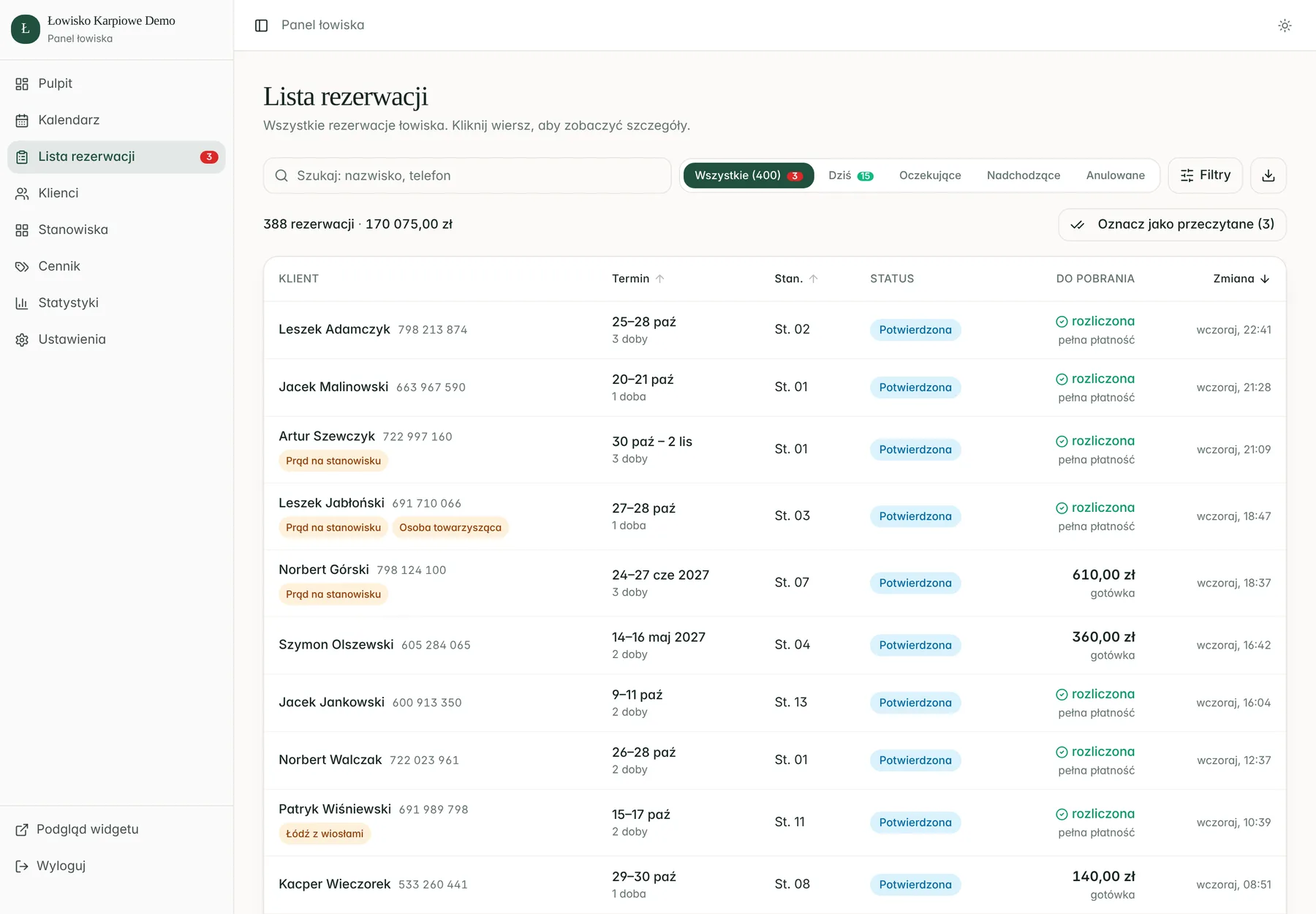1316x914 pixels.
Task: Sort by the Termin column header
Action: tap(638, 279)
